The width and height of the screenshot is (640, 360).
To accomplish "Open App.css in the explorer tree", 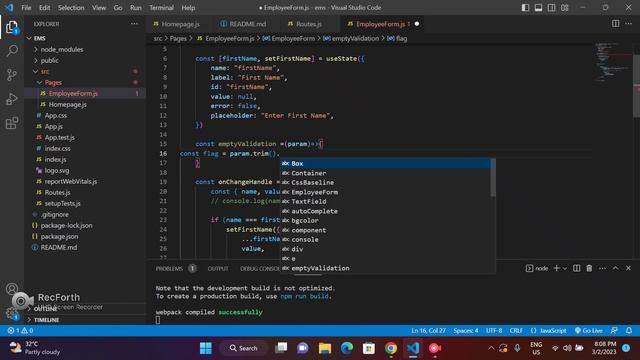I will pos(56,116).
